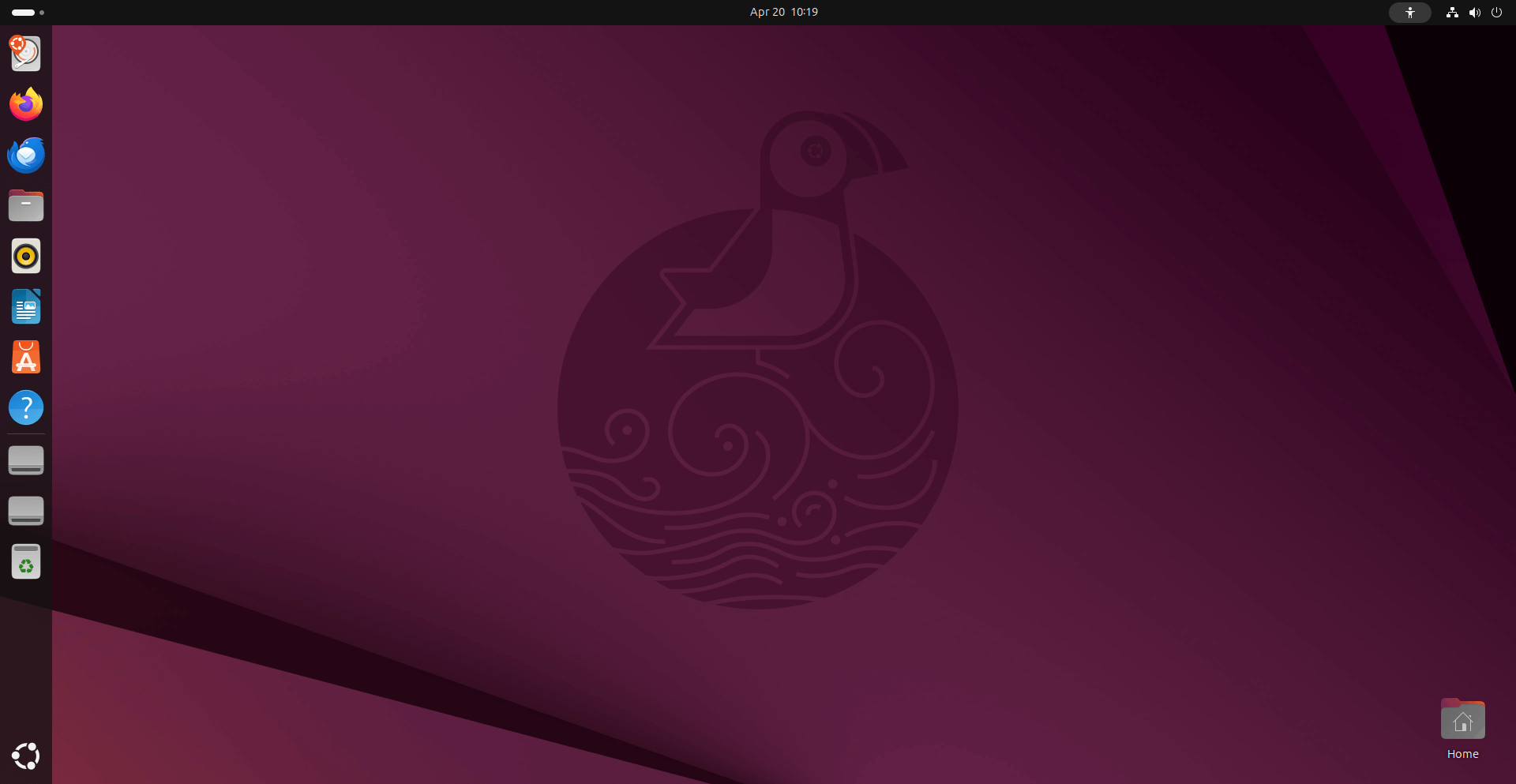Show Applications grid with Ubuntu logo

[x=26, y=756]
